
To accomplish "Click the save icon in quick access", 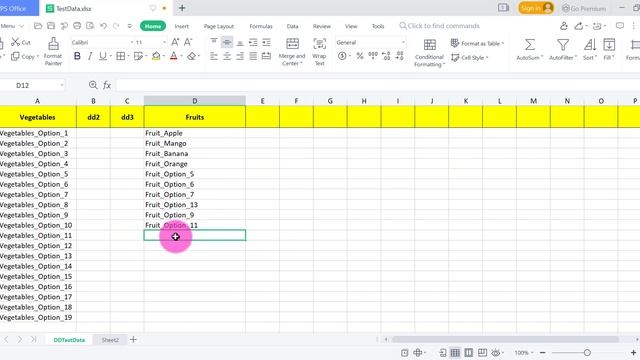I will pos(51,26).
